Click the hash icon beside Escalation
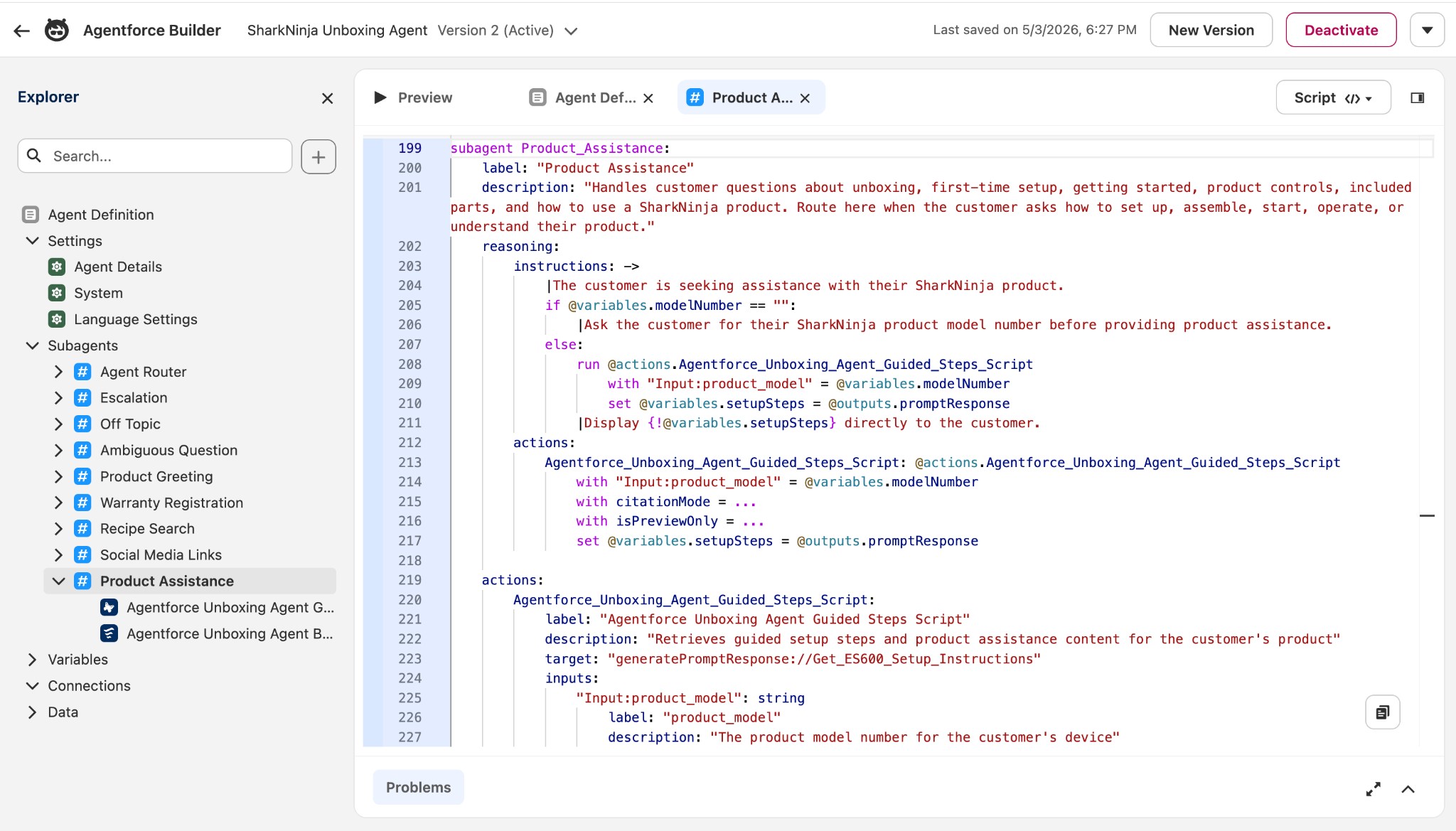 pos(83,397)
